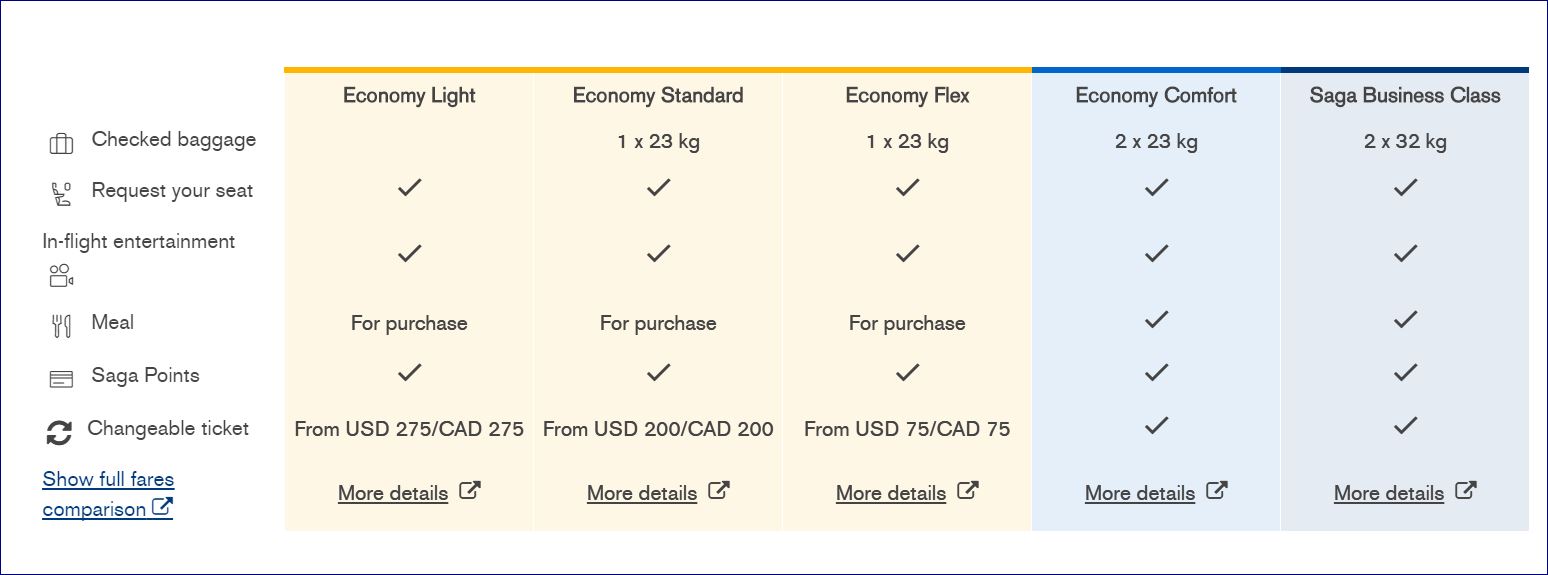1548x575 pixels.
Task: Click external link icon under Saga Business Class
Action: click(1466, 491)
